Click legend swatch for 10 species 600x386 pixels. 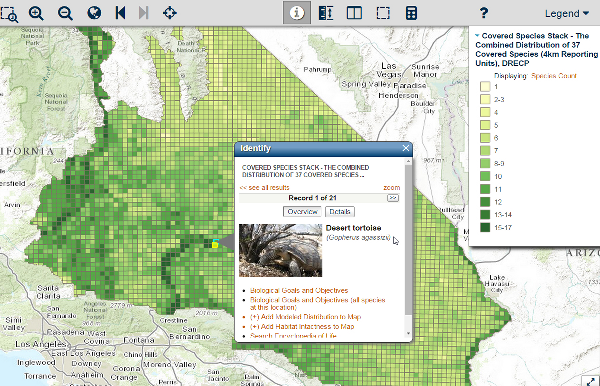coord(485,176)
